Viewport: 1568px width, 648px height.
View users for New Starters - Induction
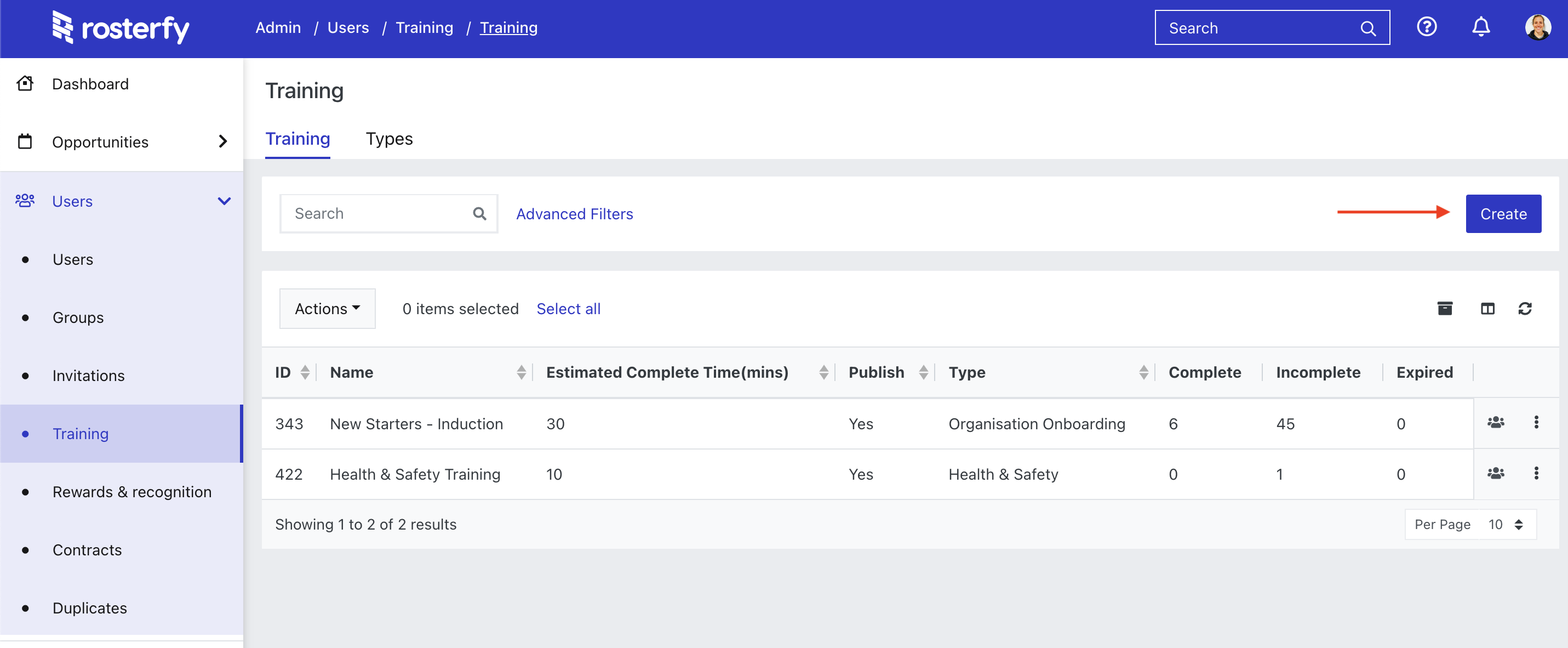click(1496, 422)
